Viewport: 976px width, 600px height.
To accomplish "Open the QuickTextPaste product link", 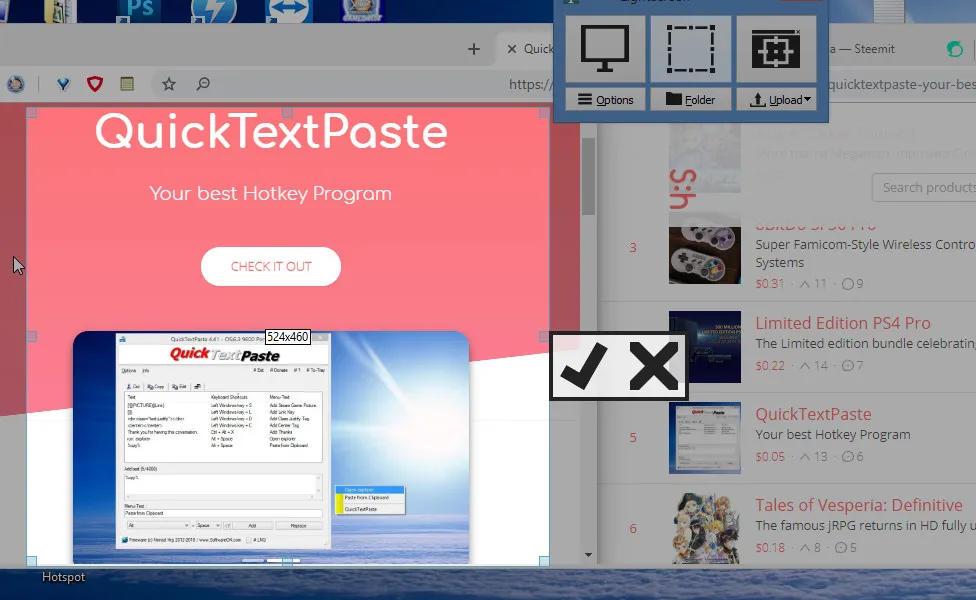I will click(813, 414).
